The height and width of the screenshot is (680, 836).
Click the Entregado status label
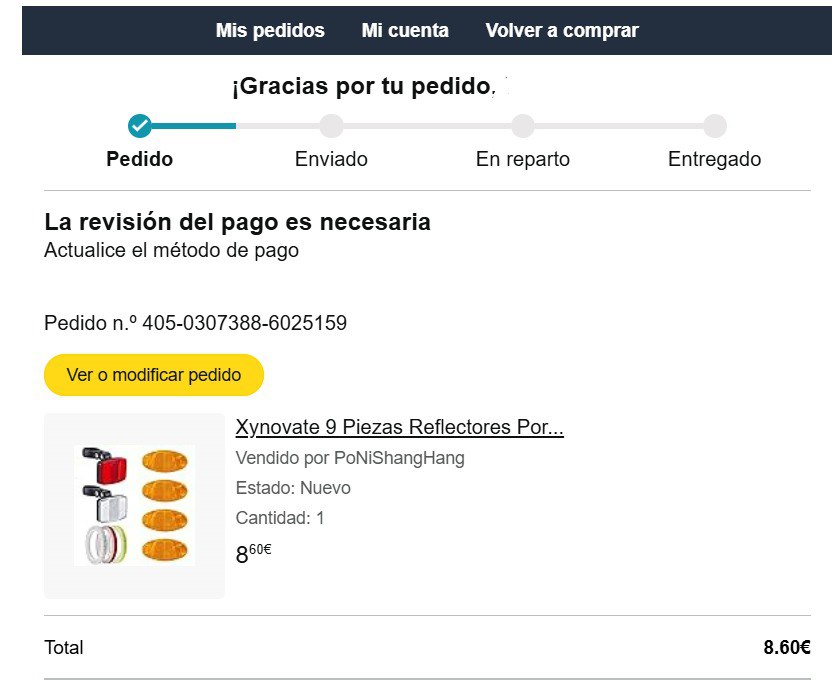(x=714, y=159)
